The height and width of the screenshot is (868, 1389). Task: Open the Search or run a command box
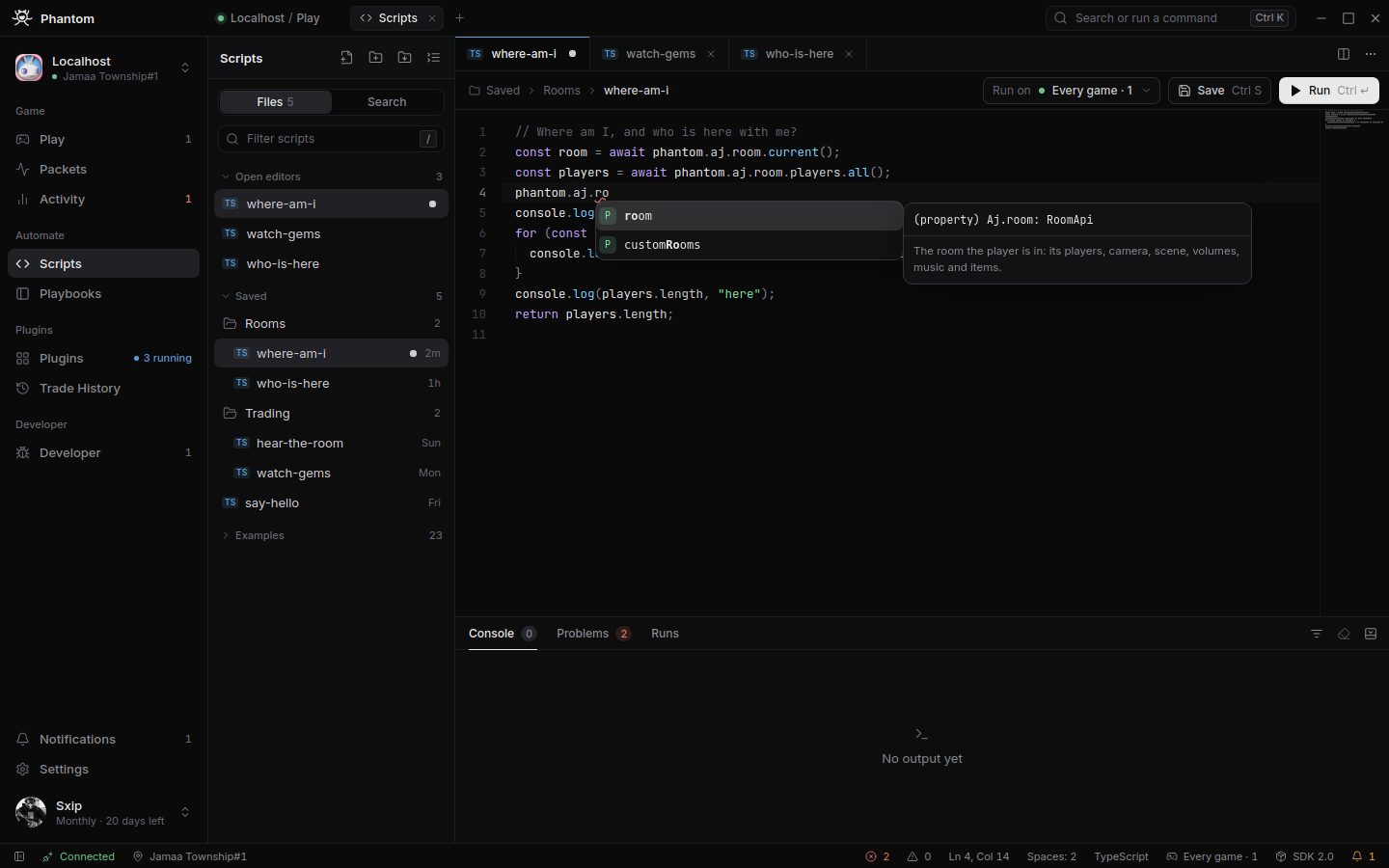pos(1170,18)
